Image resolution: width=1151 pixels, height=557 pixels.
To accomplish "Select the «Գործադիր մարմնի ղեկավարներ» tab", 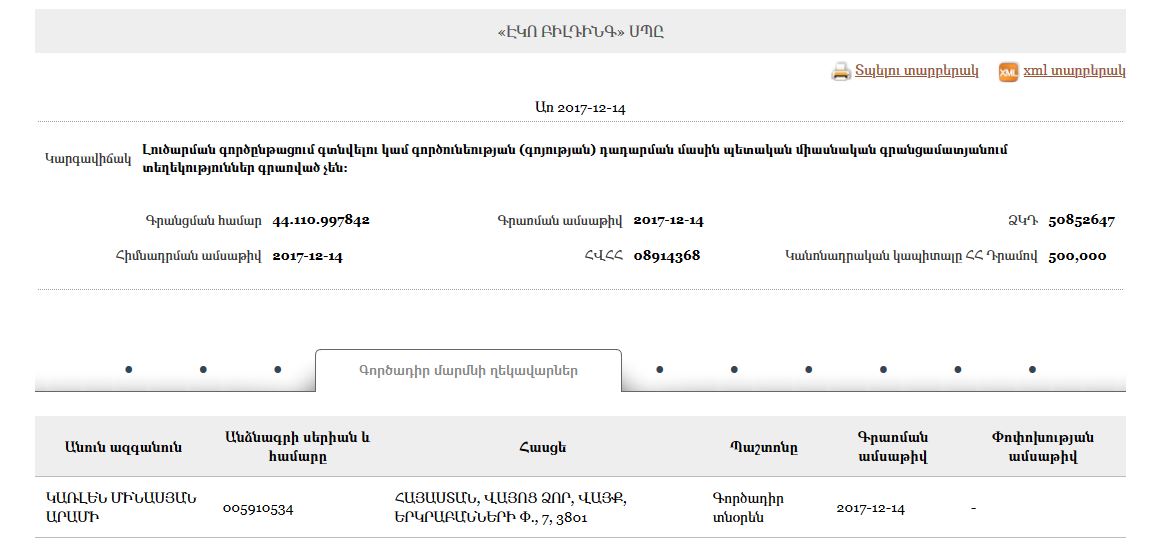I will (468, 371).
